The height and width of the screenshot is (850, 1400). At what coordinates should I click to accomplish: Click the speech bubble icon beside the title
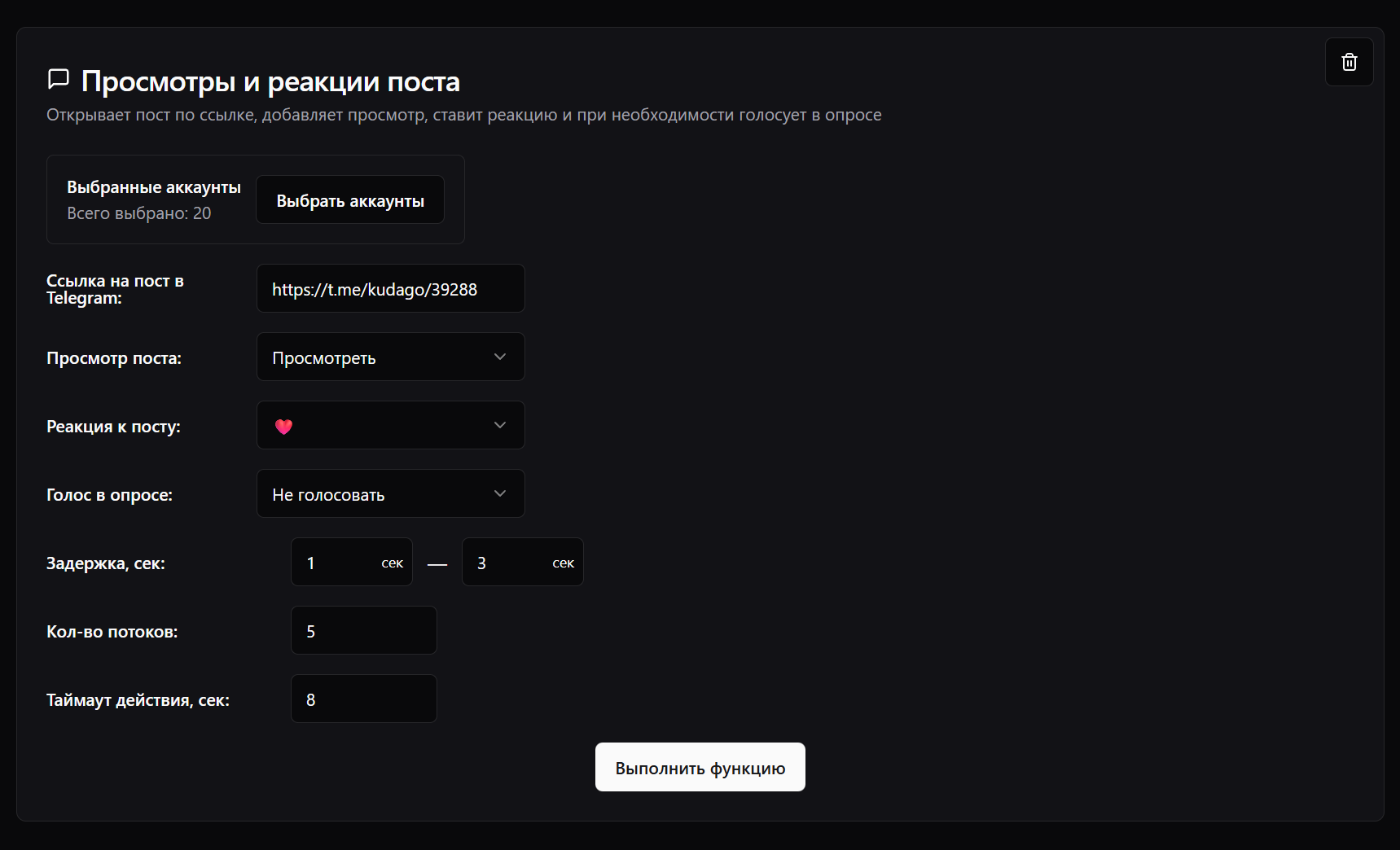tap(59, 79)
